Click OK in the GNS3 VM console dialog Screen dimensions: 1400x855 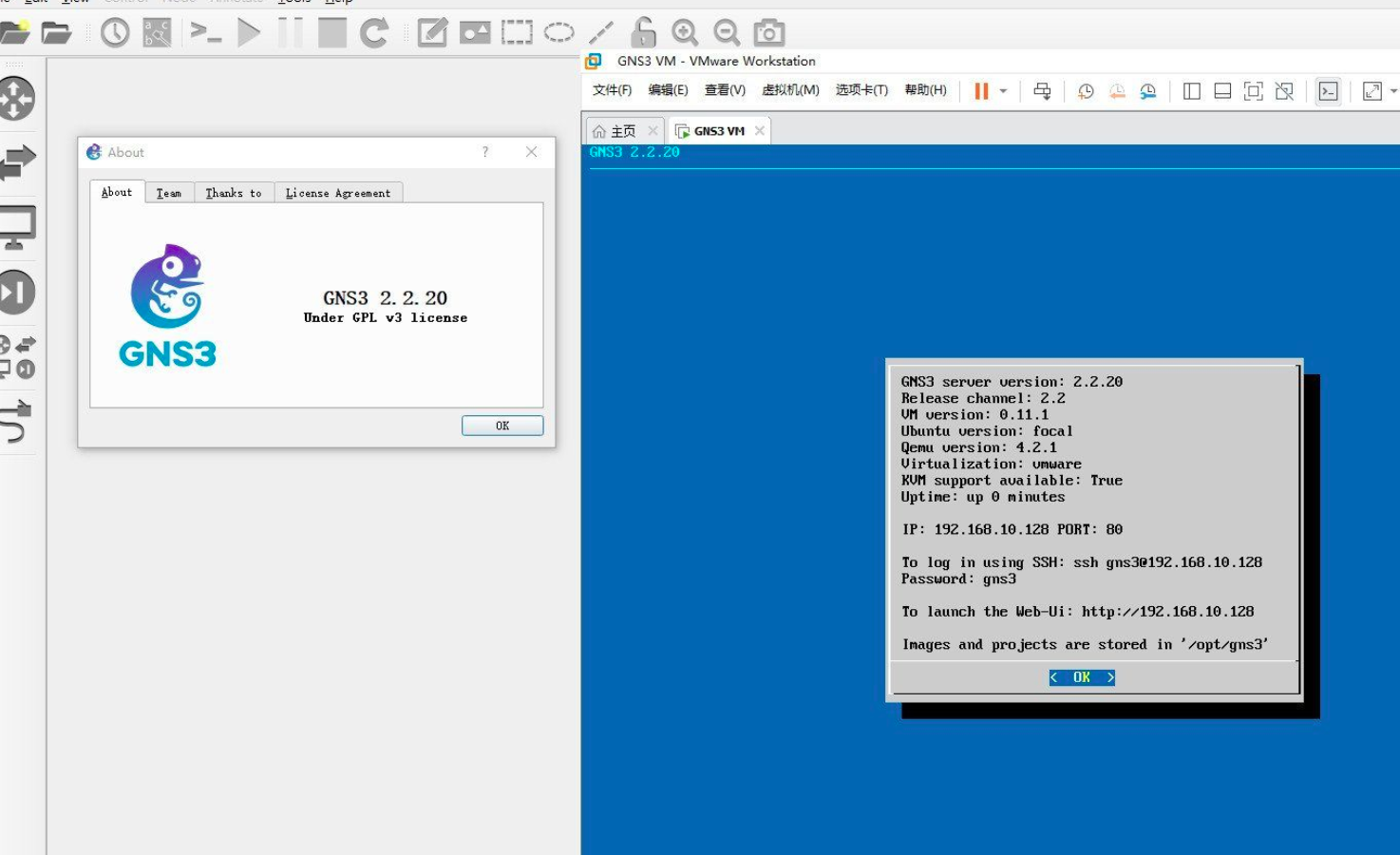point(1082,677)
